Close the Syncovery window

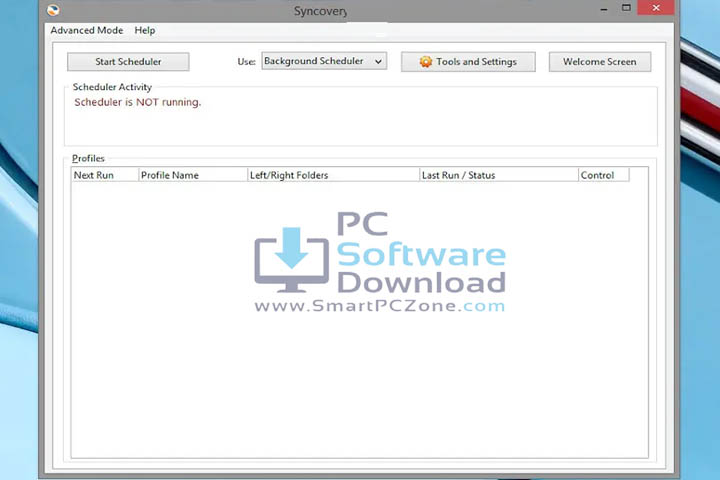(x=656, y=8)
